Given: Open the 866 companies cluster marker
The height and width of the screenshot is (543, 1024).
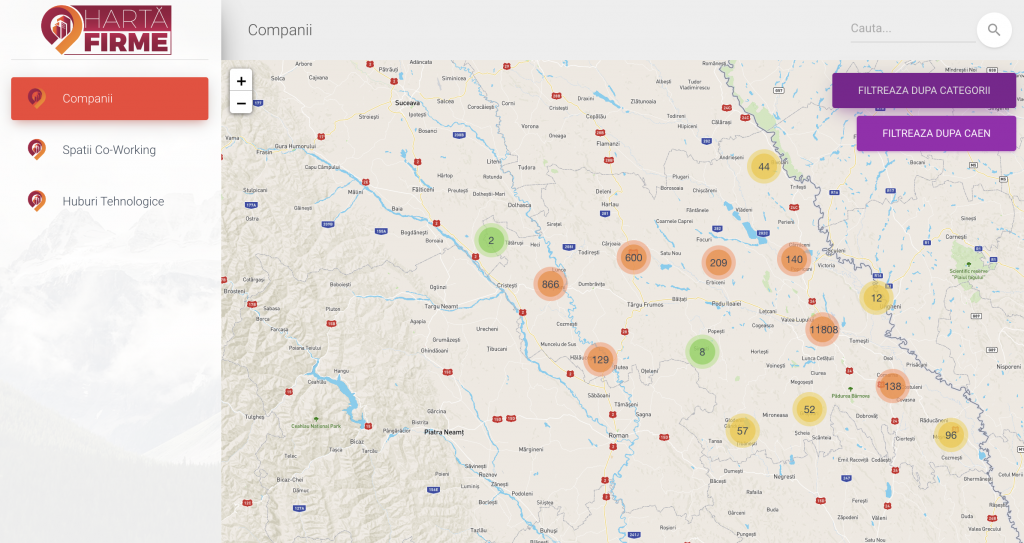Looking at the screenshot, I should point(550,284).
